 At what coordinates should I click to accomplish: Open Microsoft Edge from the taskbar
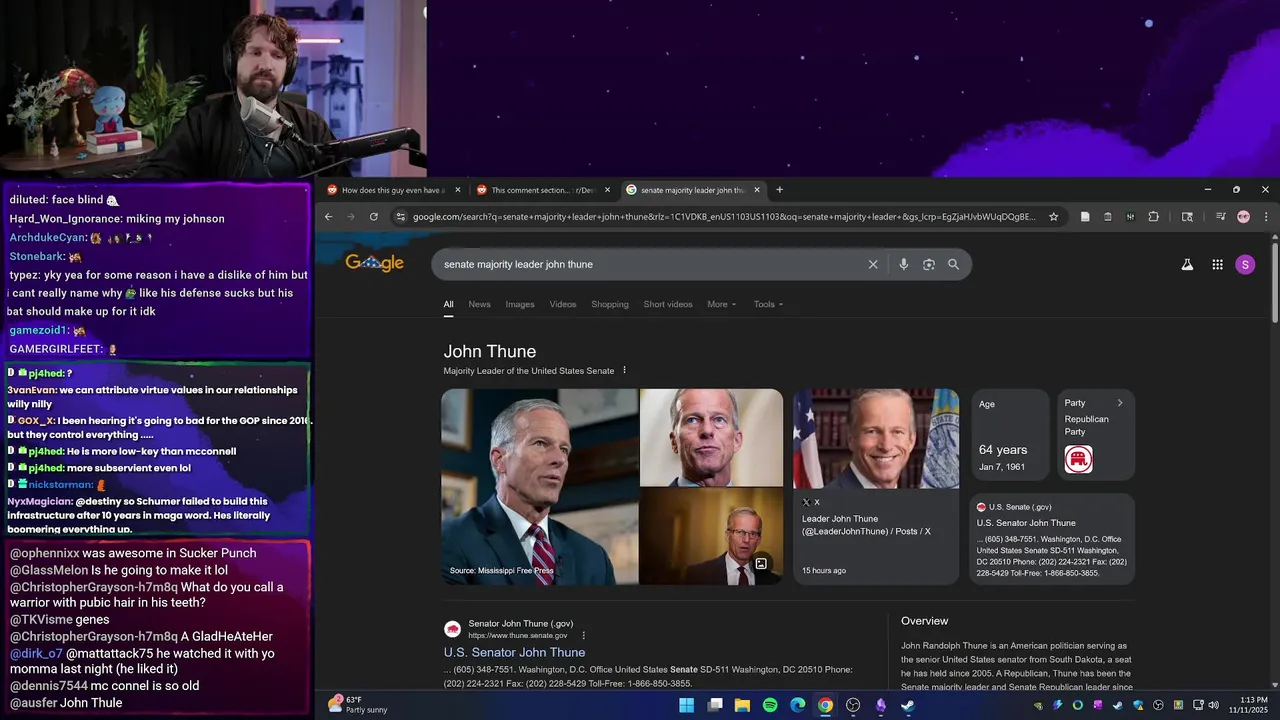click(798, 705)
